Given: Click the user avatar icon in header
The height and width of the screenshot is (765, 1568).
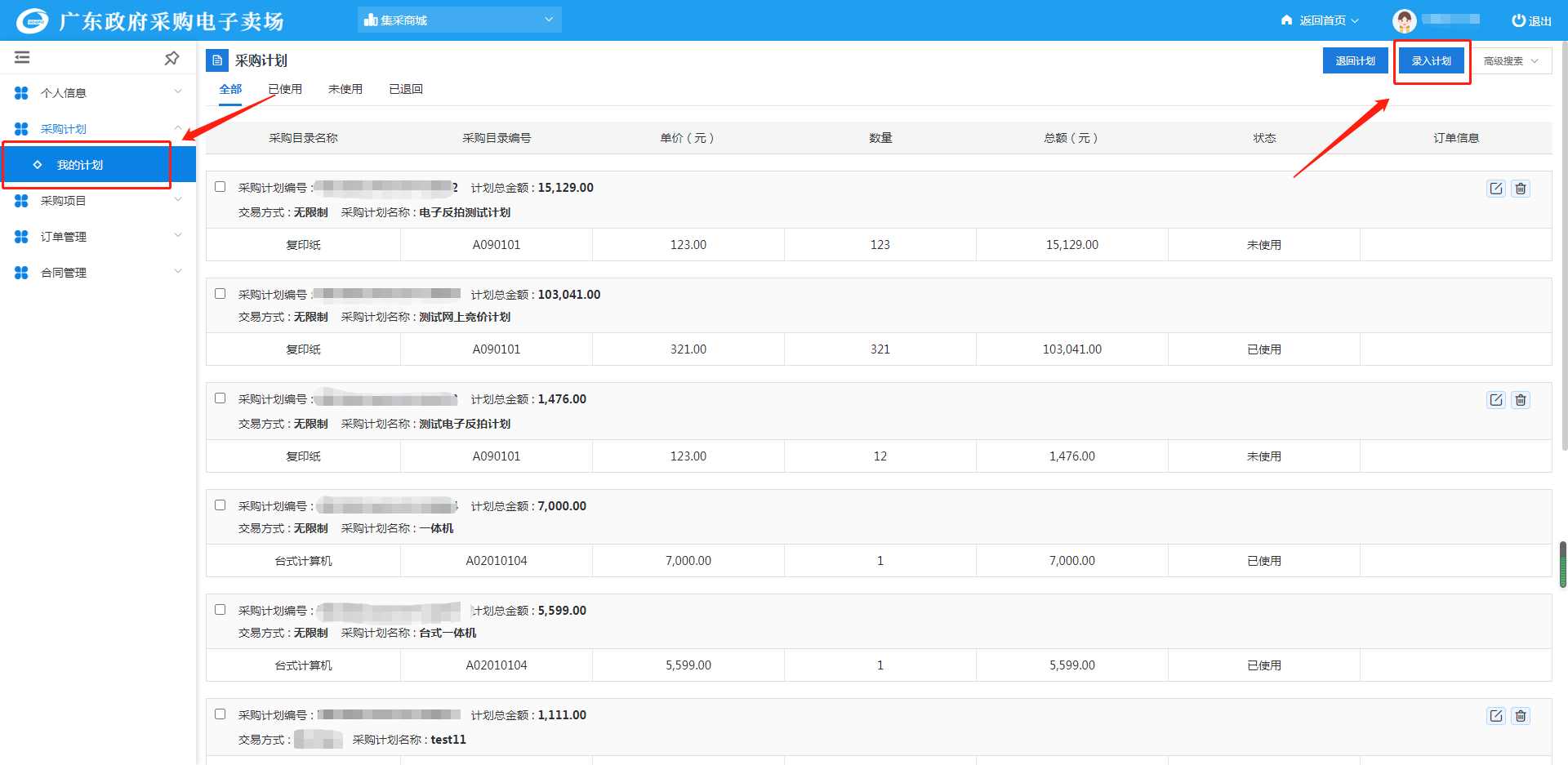Looking at the screenshot, I should click(x=1404, y=20).
